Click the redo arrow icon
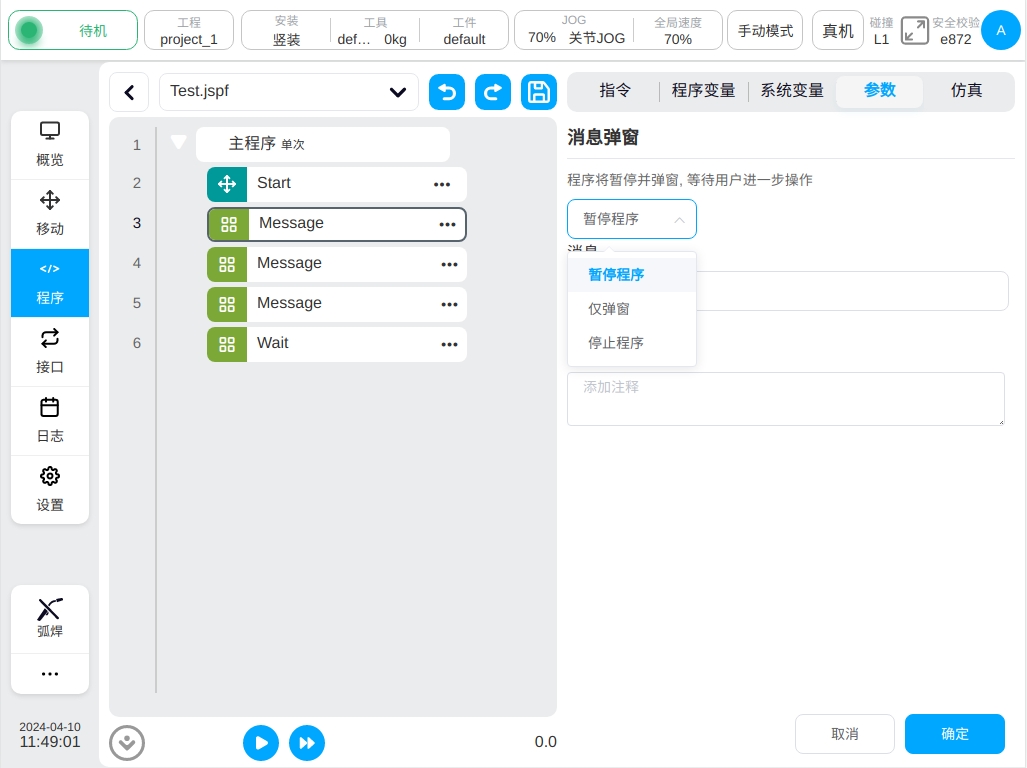 point(493,92)
